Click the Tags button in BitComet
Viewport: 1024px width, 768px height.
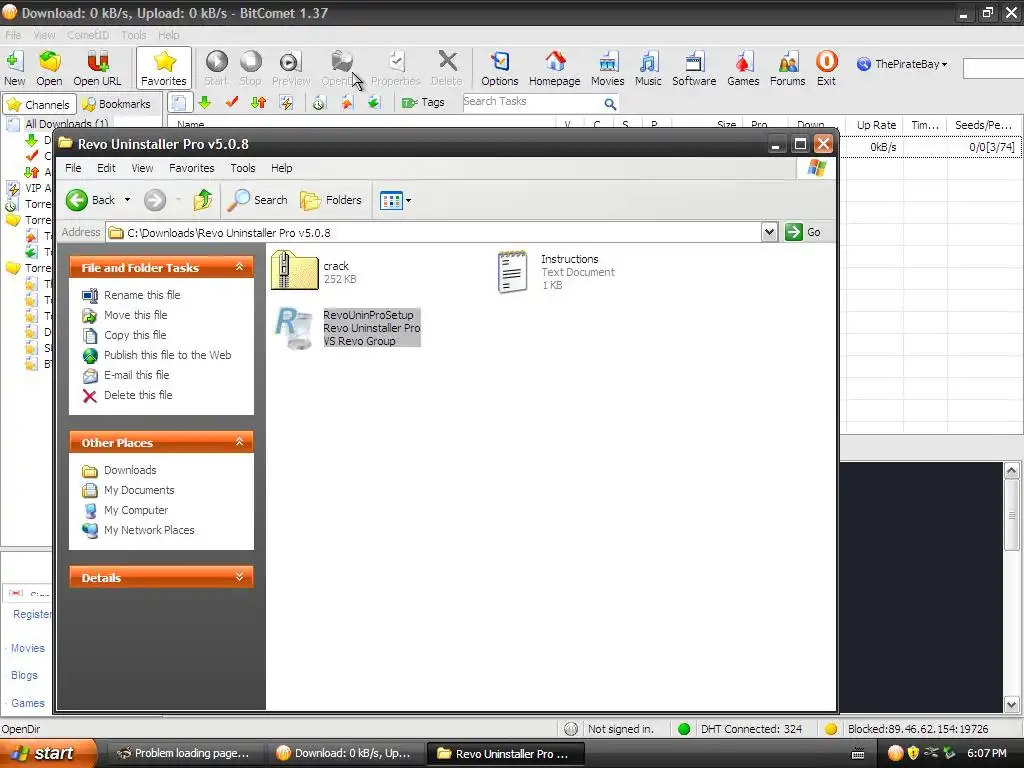[x=423, y=103]
